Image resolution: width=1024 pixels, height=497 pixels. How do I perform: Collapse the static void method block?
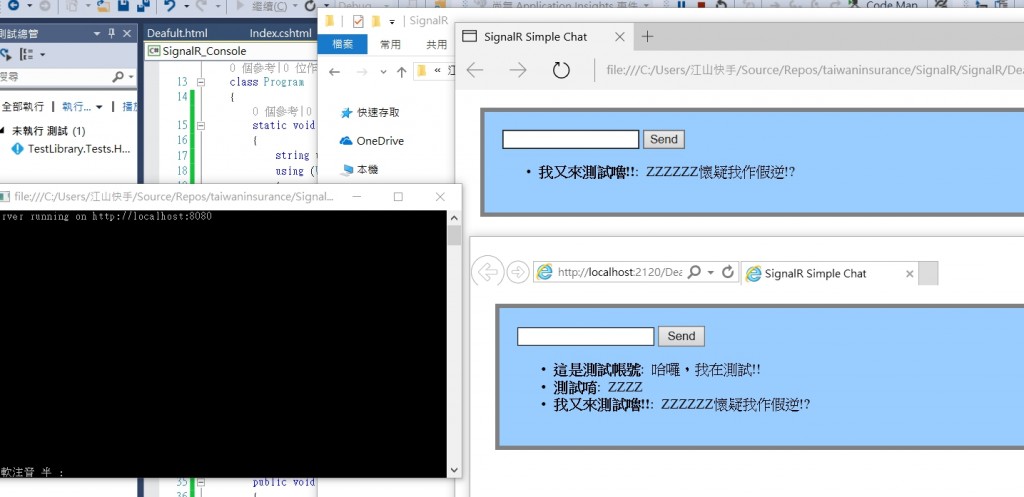(x=200, y=125)
